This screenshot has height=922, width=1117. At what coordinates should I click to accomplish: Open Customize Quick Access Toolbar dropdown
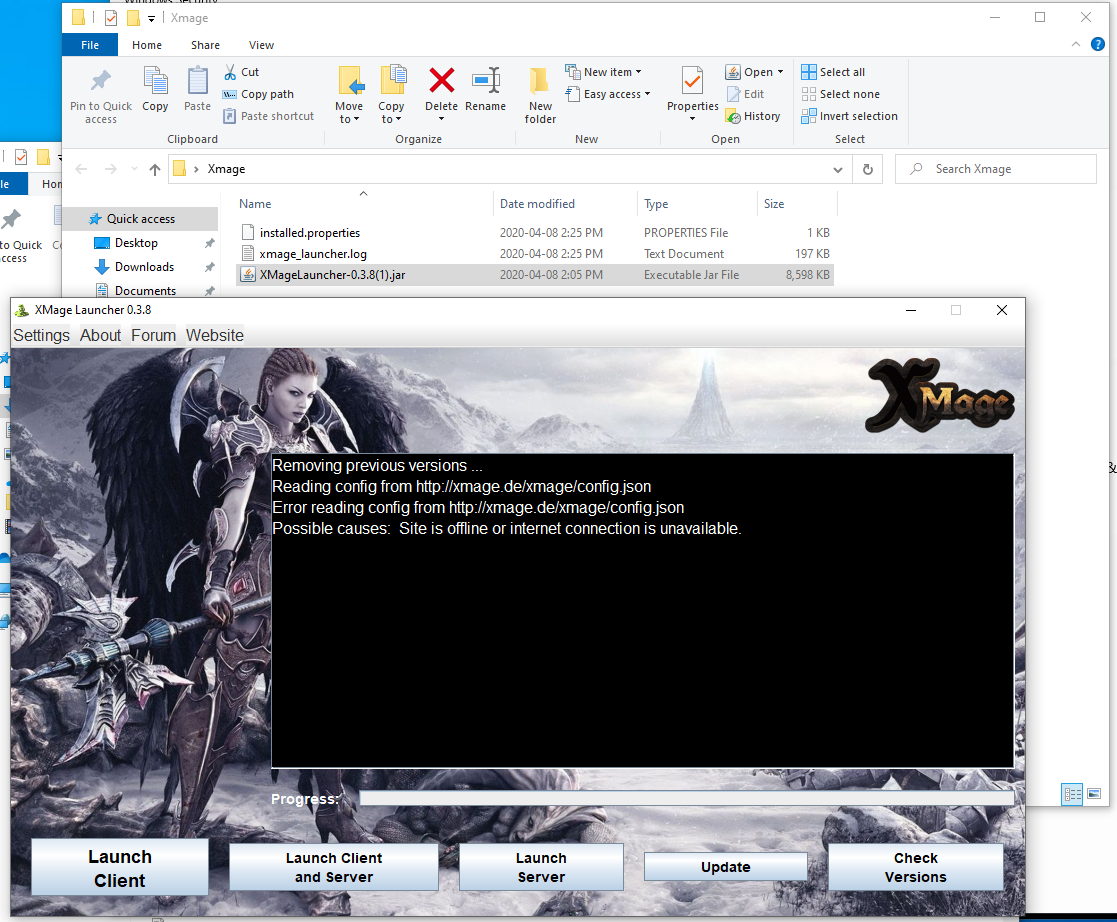pyautogui.click(x=151, y=19)
